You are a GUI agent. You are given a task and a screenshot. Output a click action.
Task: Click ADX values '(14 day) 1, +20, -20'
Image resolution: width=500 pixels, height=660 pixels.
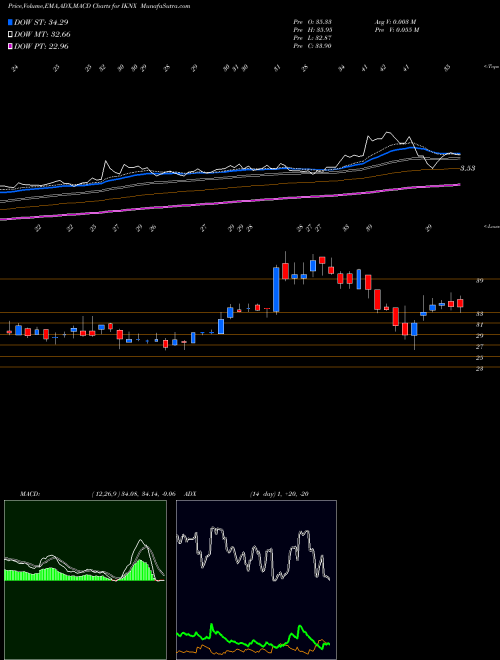pos(279,494)
